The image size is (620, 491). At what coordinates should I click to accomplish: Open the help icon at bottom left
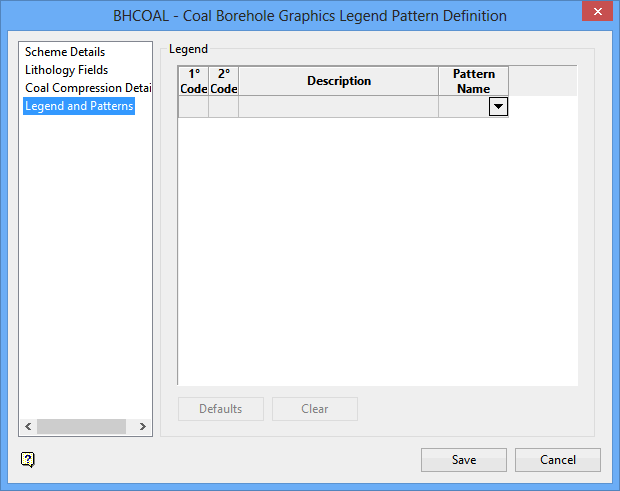coord(28,460)
